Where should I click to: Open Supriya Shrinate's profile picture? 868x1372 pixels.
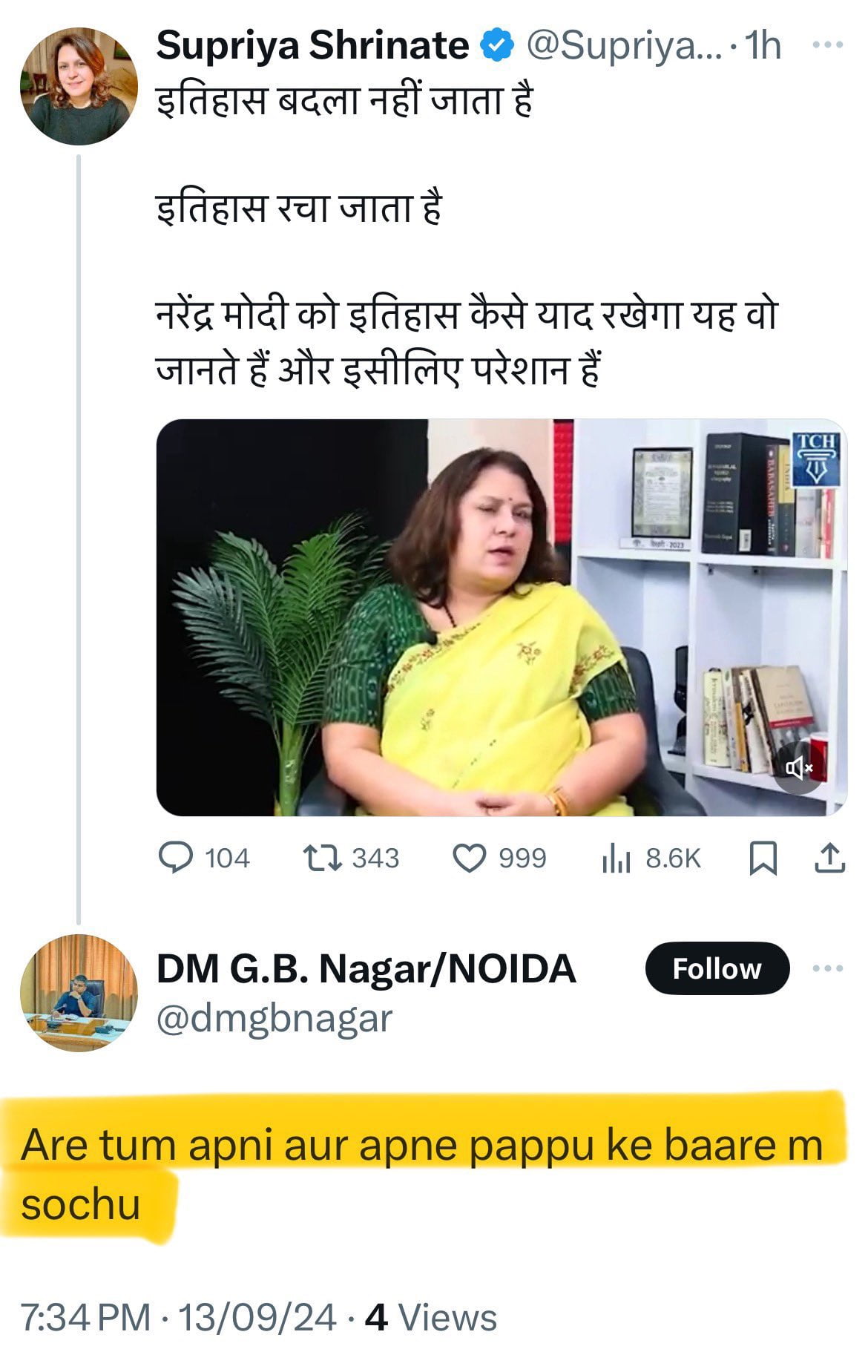pos(79,86)
